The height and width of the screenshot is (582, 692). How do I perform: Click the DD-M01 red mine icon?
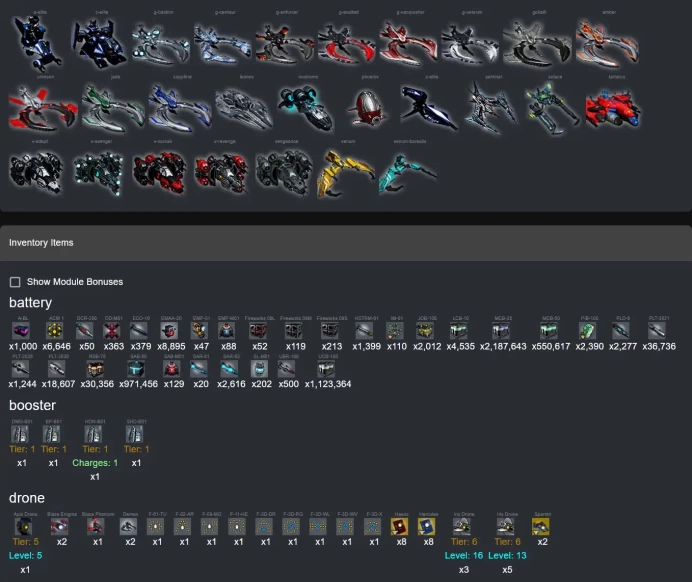click(x=112, y=330)
